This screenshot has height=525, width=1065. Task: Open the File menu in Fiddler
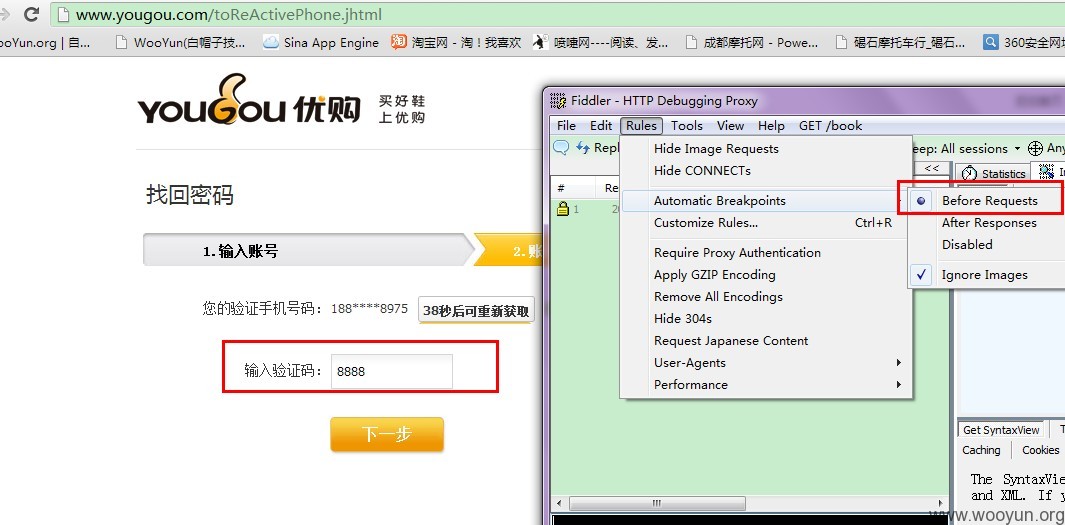[x=566, y=126]
